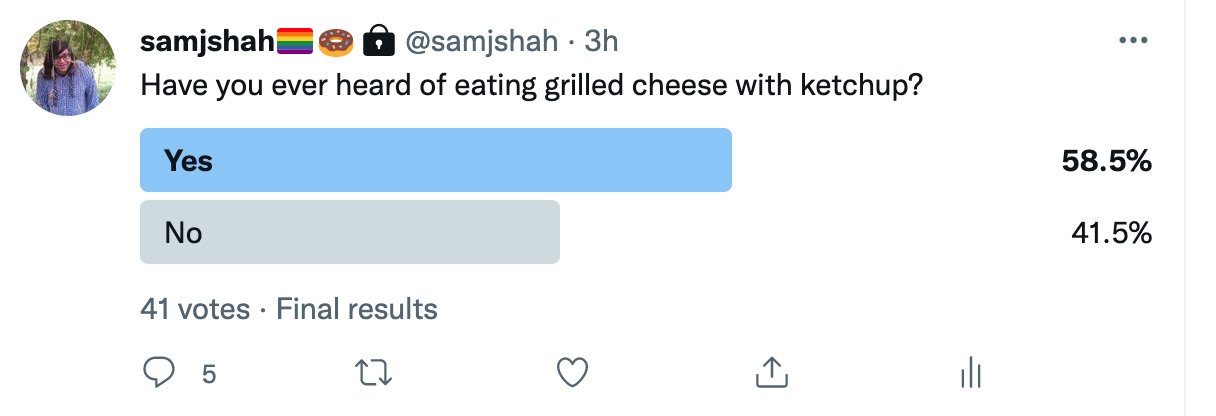Screen dimensions: 1216x416
Task: Click the reply count number 5
Action: 209,374
